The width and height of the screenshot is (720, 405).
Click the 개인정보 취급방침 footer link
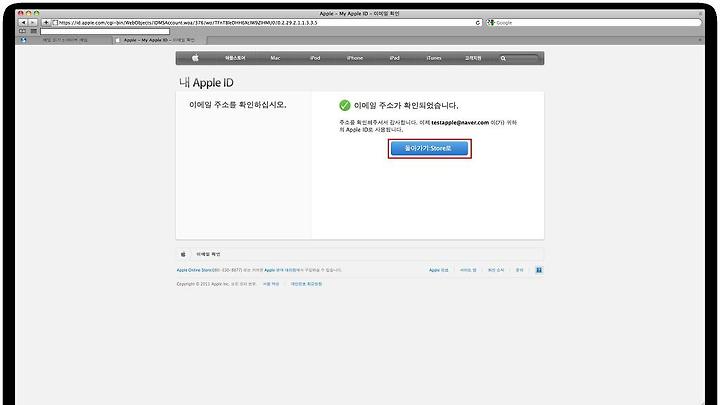click(x=306, y=284)
